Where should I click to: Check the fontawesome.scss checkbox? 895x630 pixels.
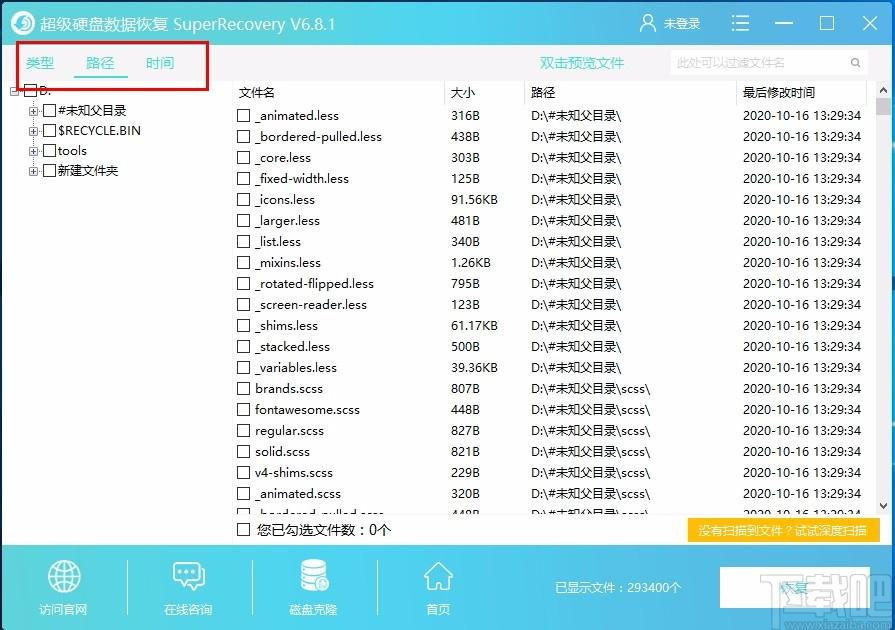coord(244,410)
